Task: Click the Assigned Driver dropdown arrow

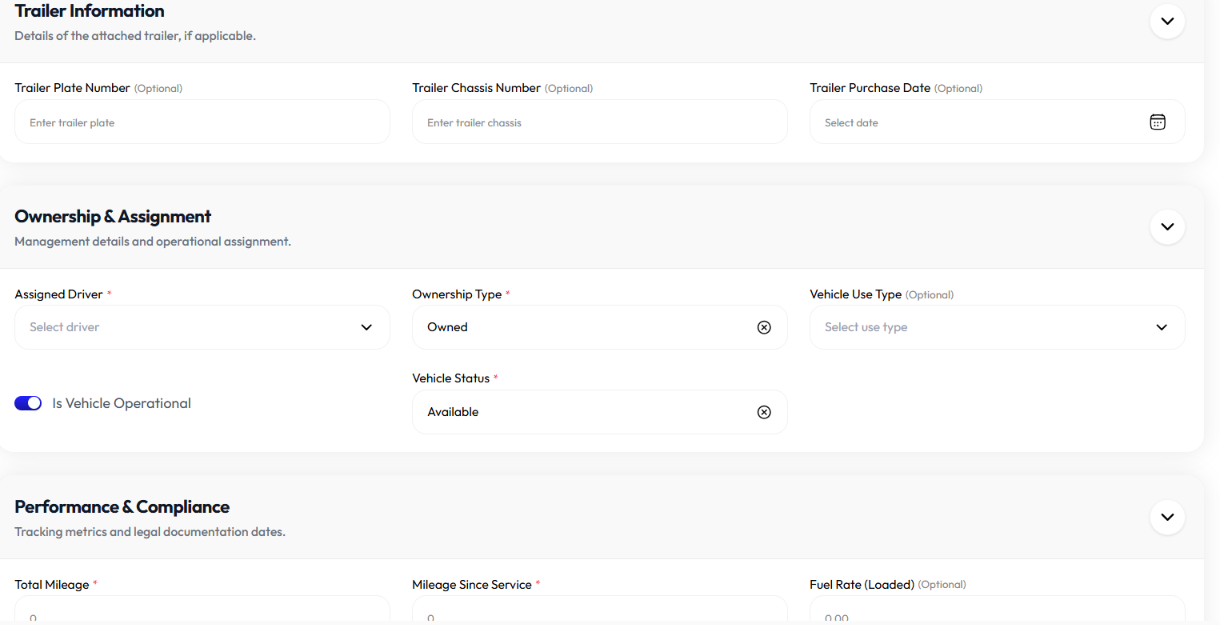Action: 366,327
